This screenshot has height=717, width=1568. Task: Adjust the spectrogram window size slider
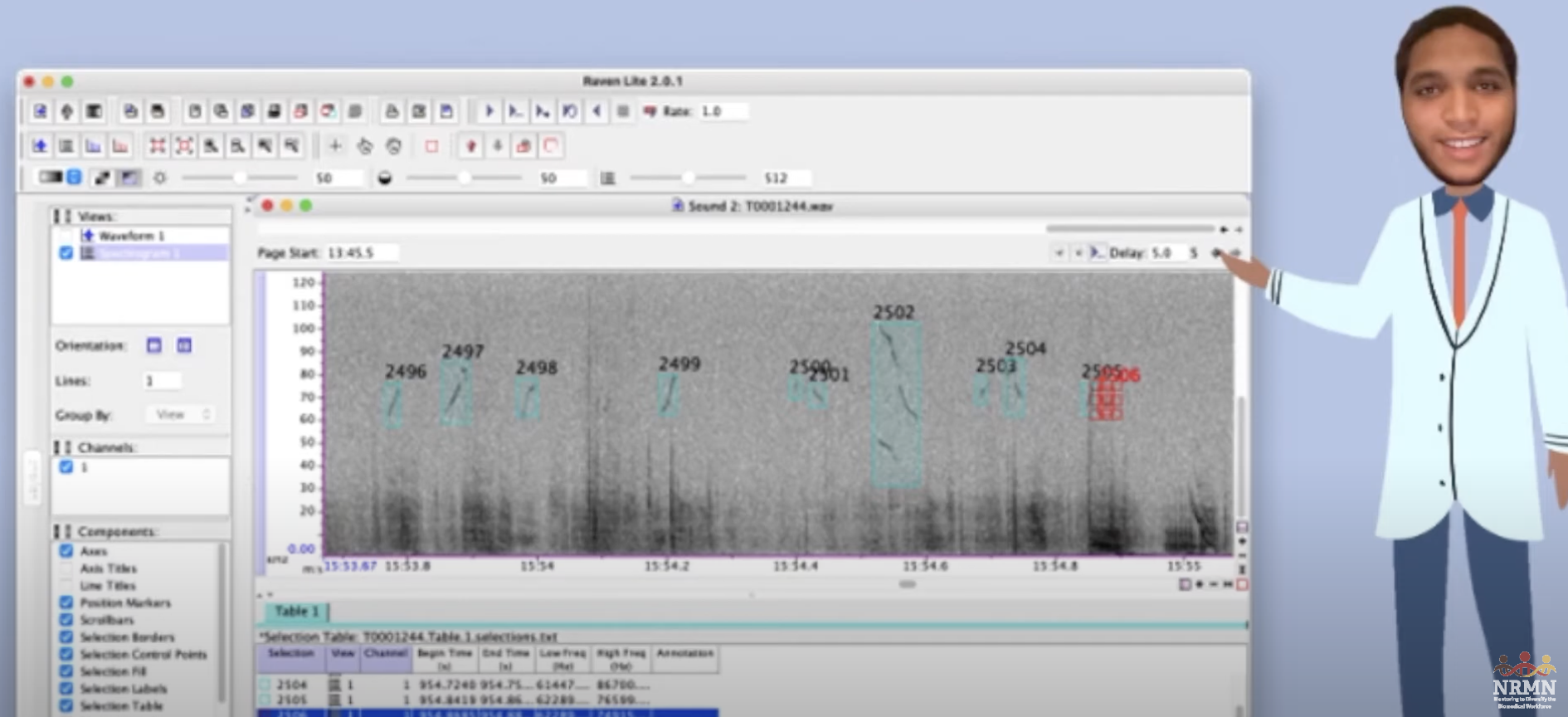click(x=688, y=178)
